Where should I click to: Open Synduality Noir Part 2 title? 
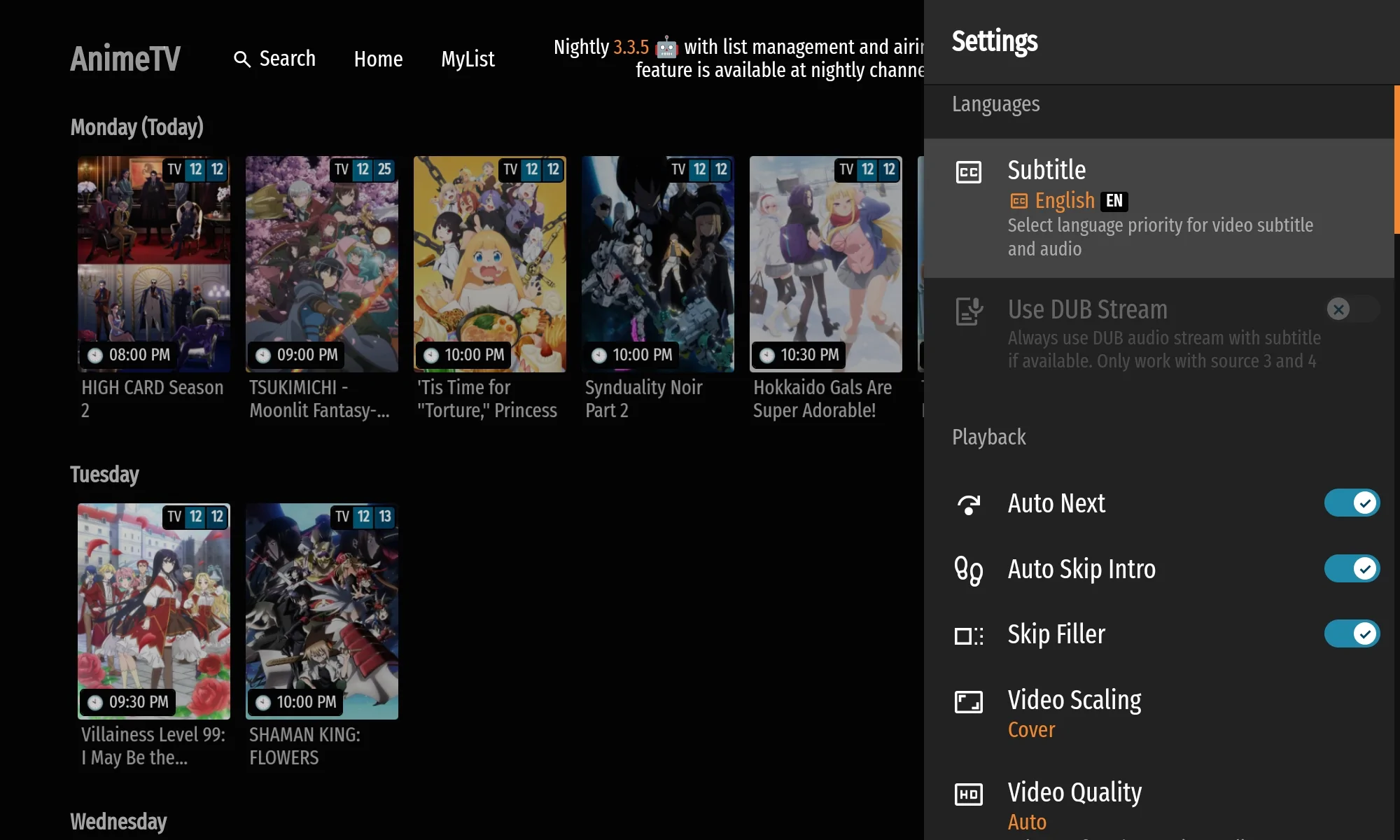643,399
